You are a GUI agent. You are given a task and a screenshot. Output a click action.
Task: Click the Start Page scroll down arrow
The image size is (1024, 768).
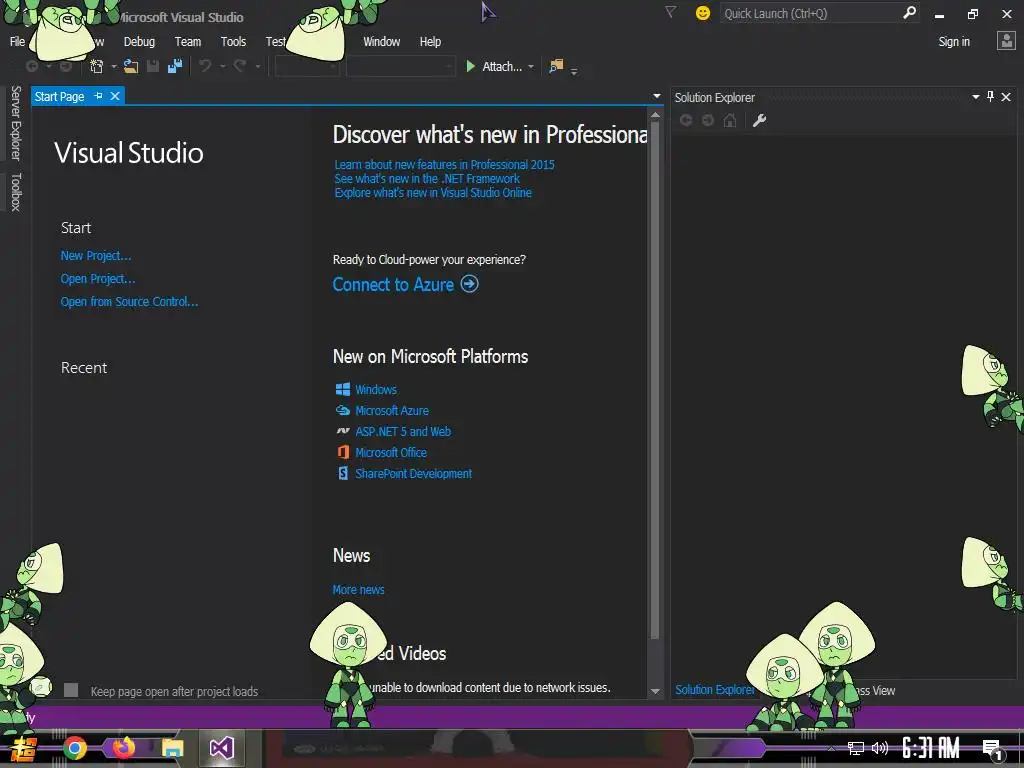(x=655, y=691)
